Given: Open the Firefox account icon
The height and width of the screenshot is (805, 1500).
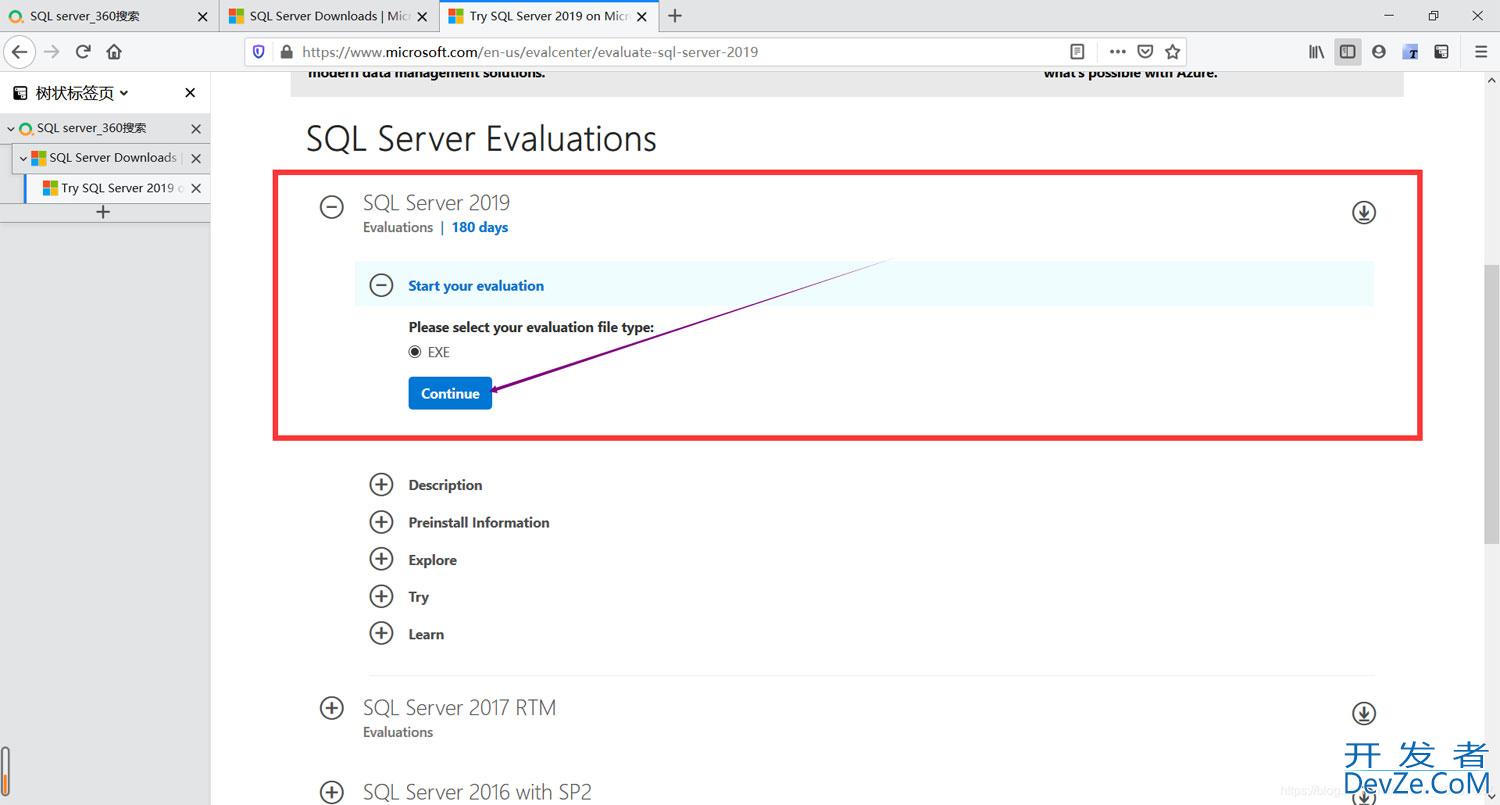Looking at the screenshot, I should (1379, 52).
